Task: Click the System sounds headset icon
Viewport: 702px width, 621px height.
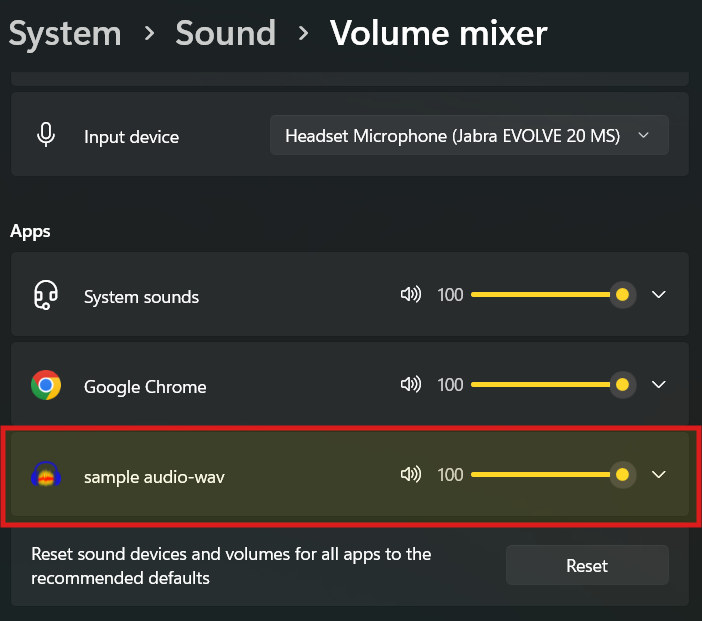Action: pos(46,296)
